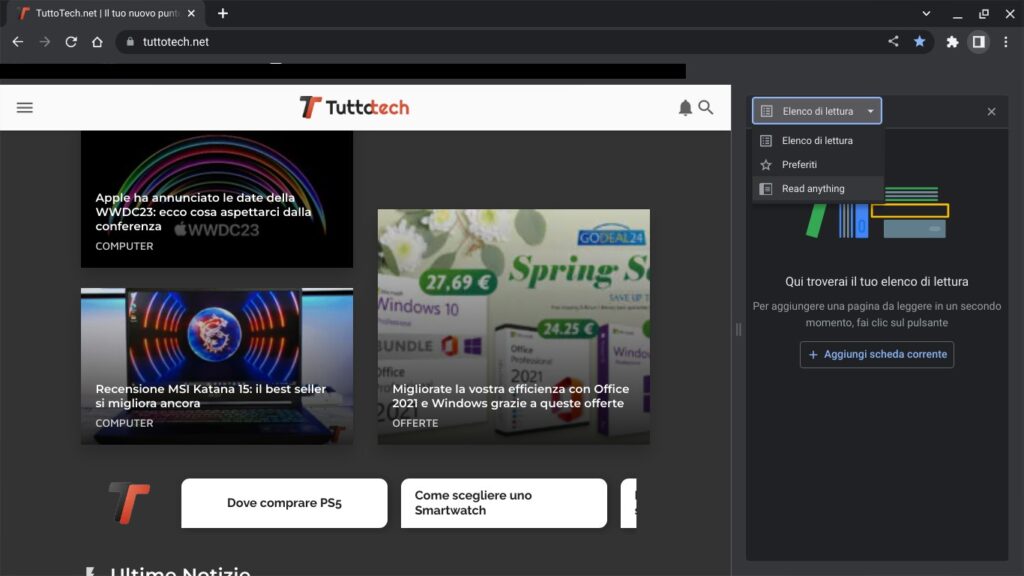Open the Chrome side panel icon

point(980,41)
